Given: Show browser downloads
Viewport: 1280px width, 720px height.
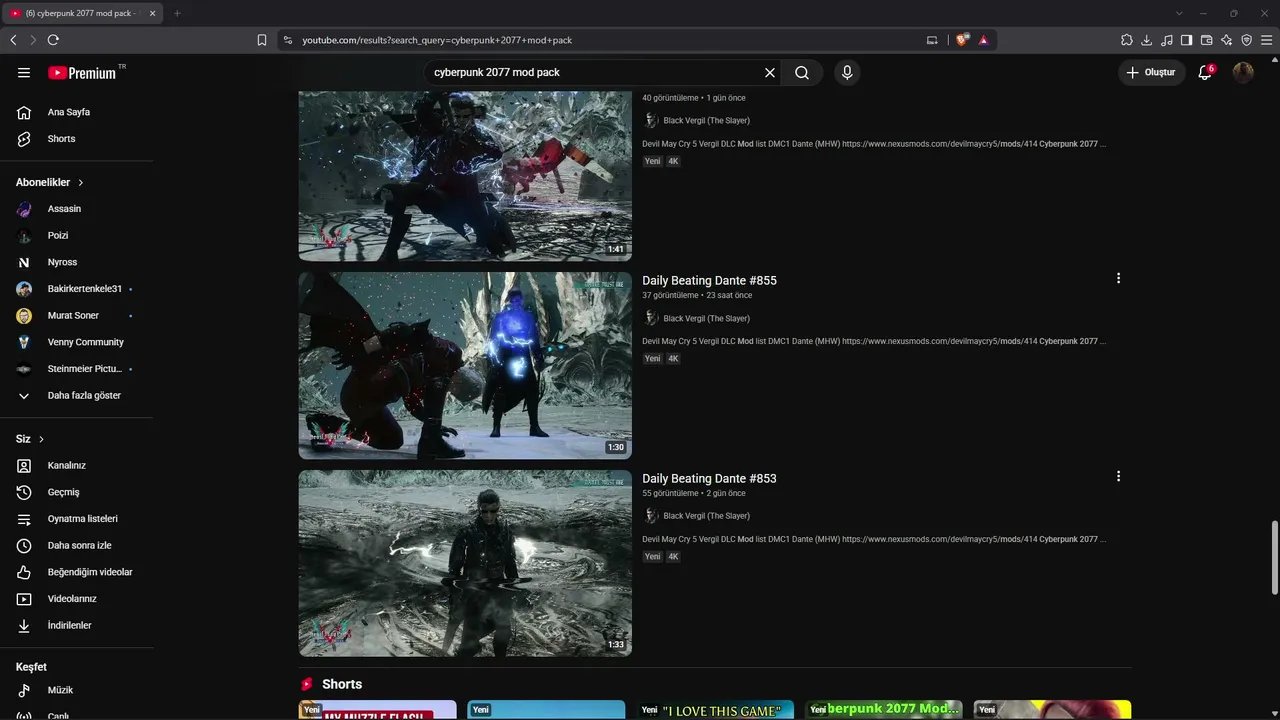Looking at the screenshot, I should (1147, 40).
